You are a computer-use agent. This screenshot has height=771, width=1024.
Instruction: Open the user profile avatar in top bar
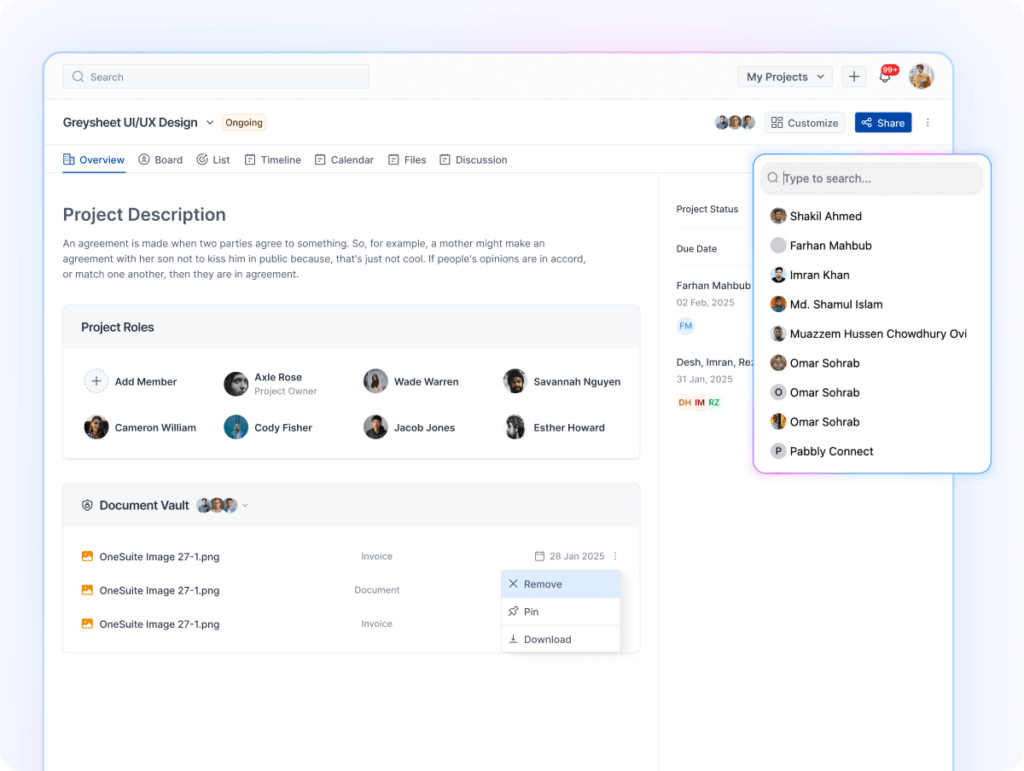click(921, 76)
